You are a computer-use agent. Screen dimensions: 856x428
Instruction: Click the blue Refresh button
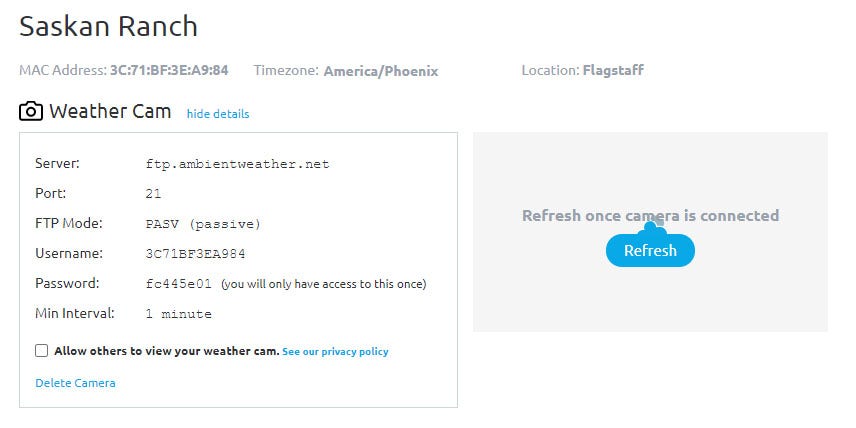click(650, 250)
